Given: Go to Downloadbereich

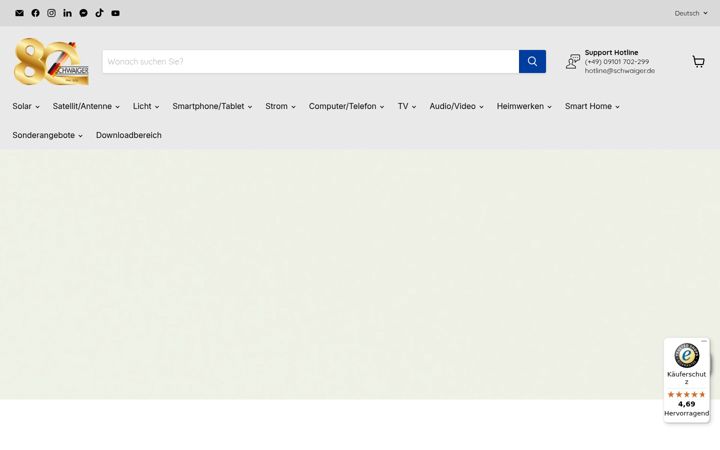Looking at the screenshot, I should 129,135.
